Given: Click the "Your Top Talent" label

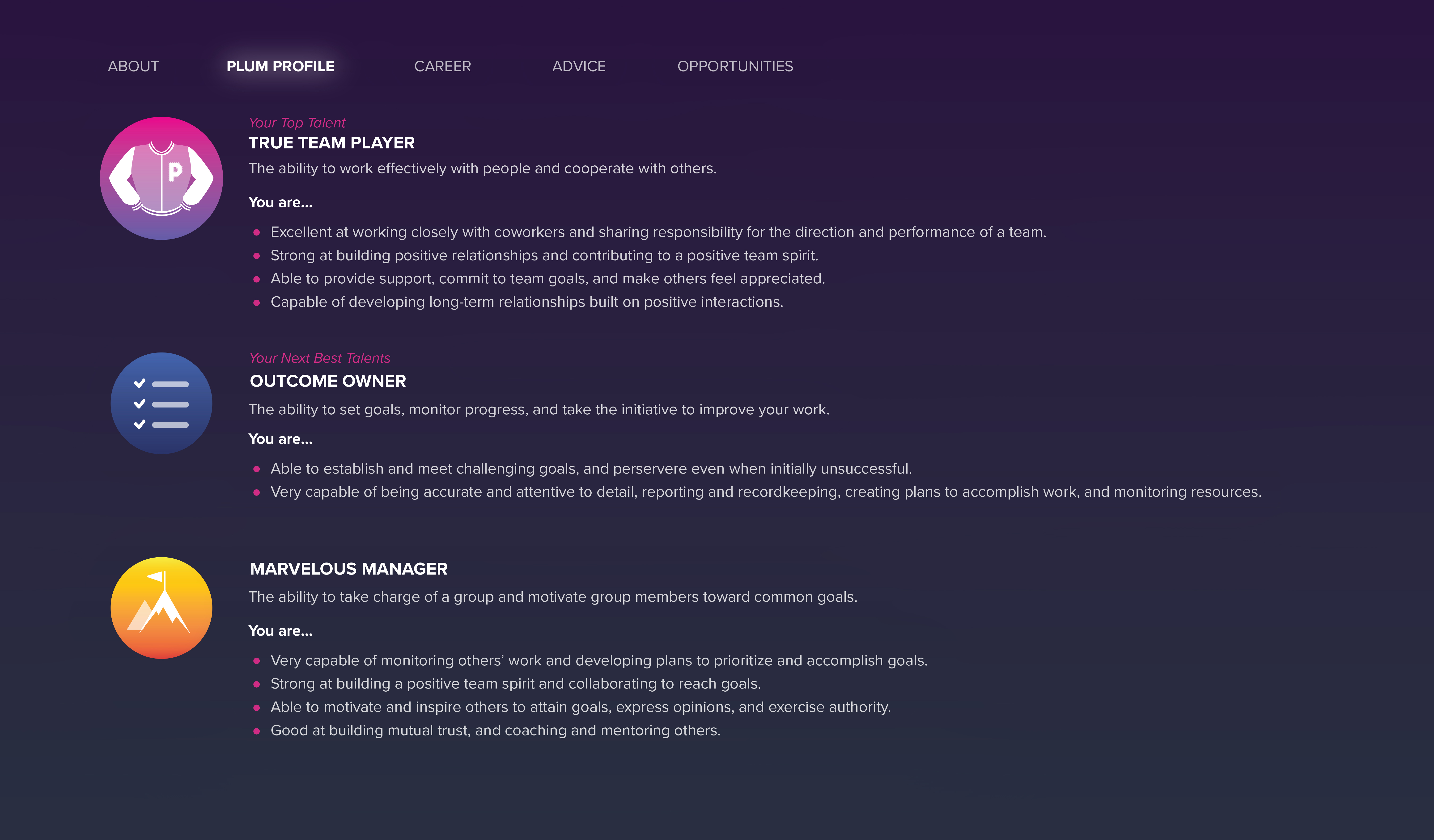Looking at the screenshot, I should tap(297, 123).
